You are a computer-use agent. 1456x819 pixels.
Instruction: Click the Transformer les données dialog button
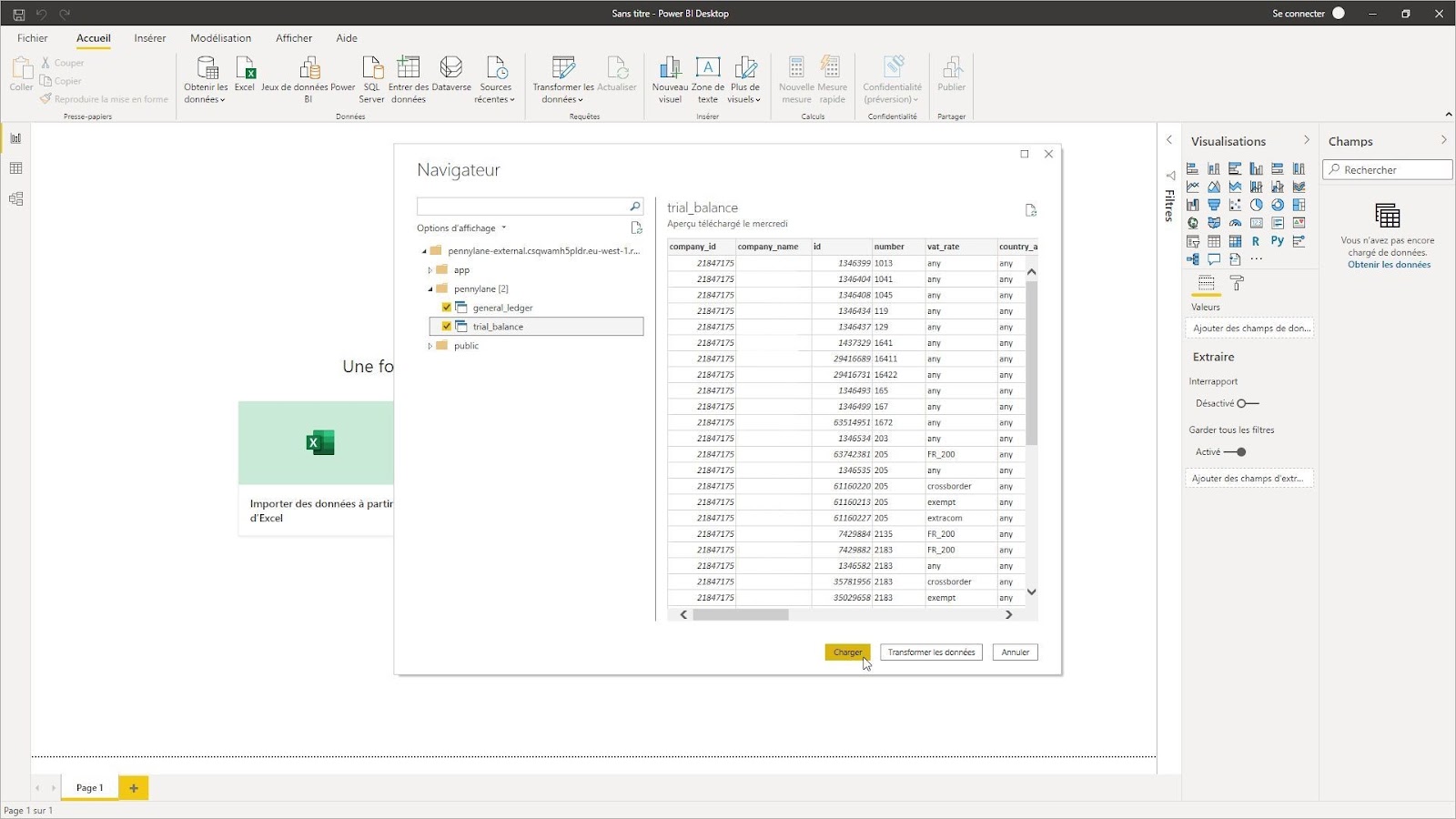931,652
